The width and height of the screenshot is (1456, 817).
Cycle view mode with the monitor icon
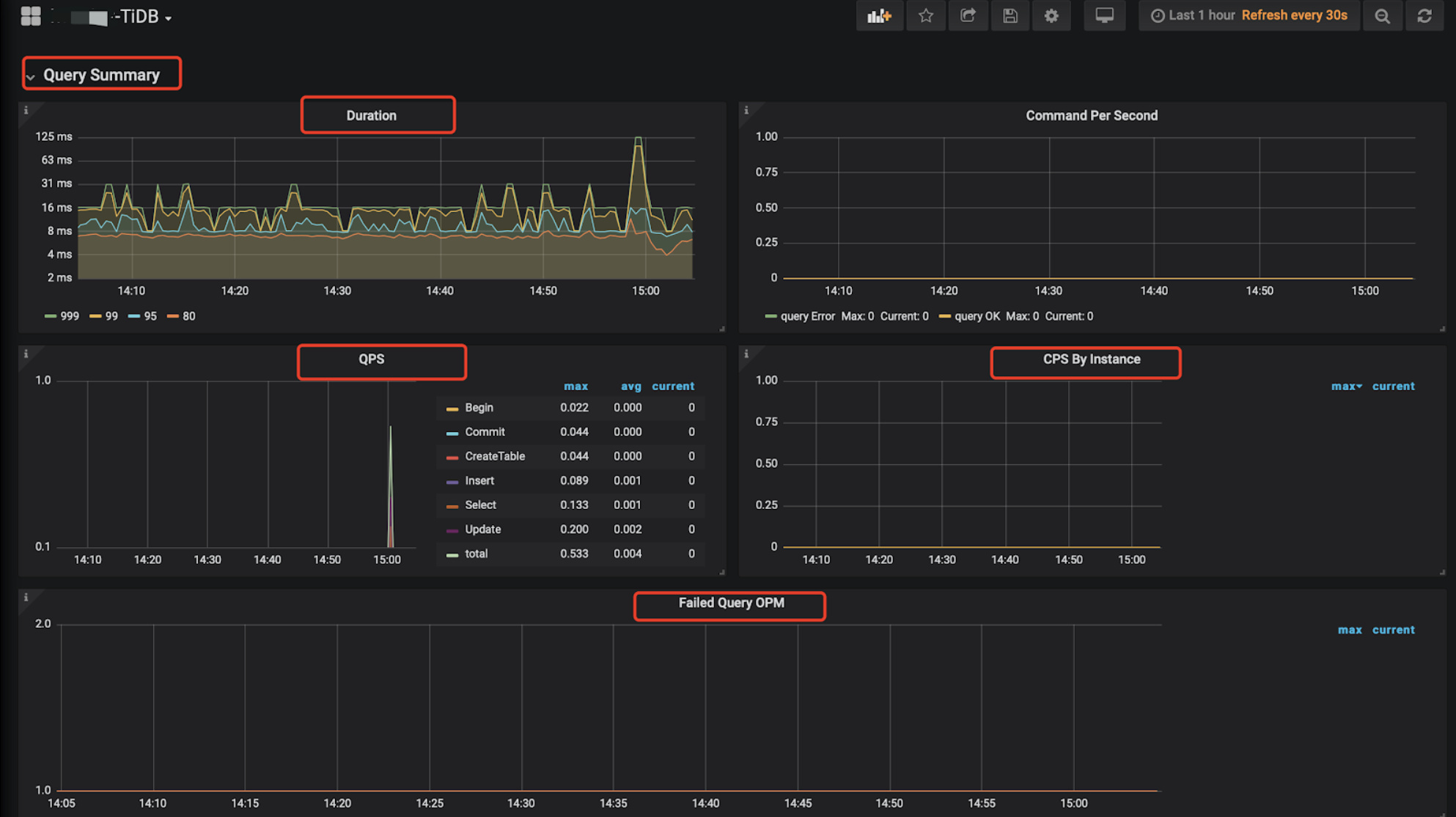point(1104,15)
